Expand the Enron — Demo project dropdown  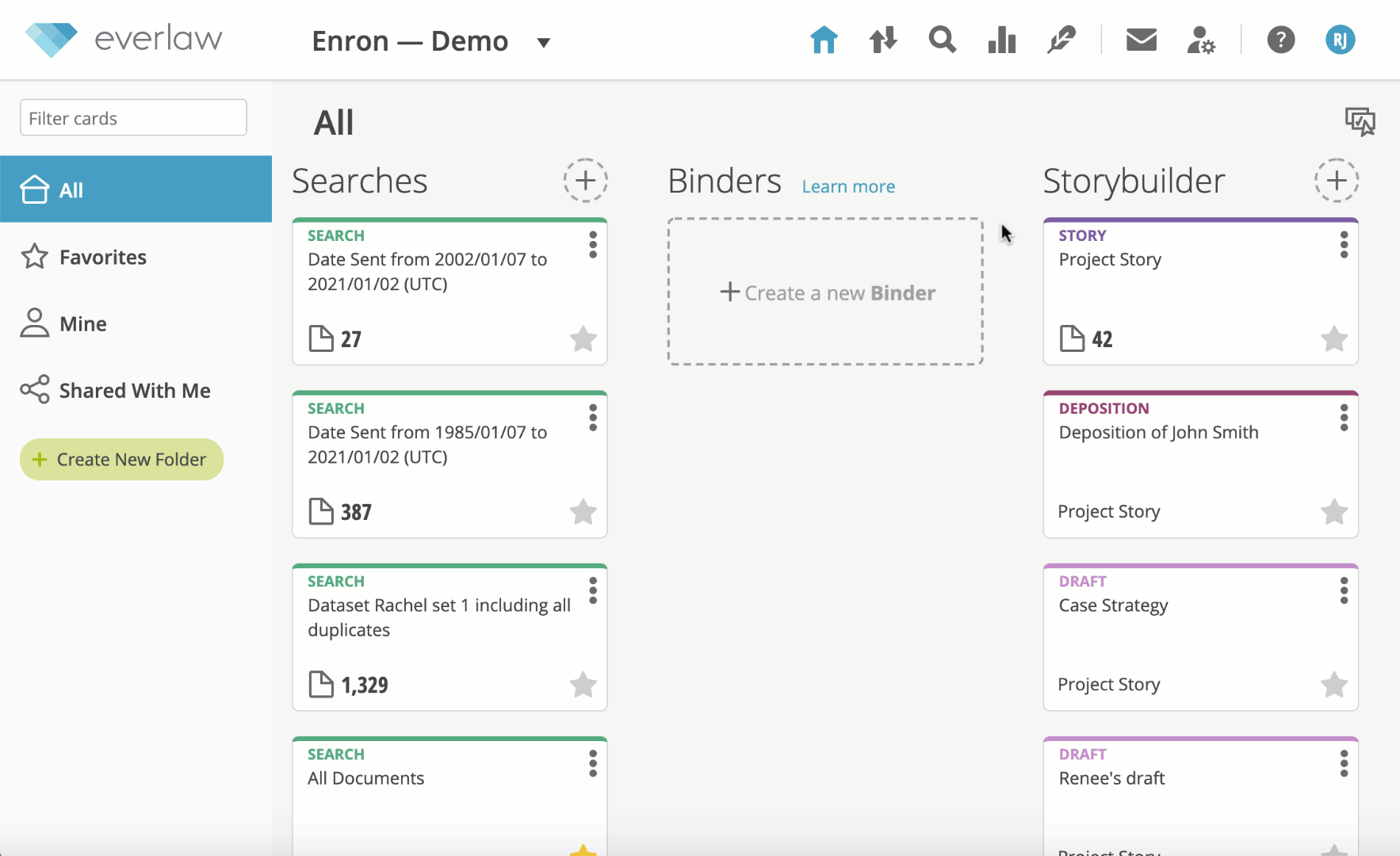click(543, 43)
